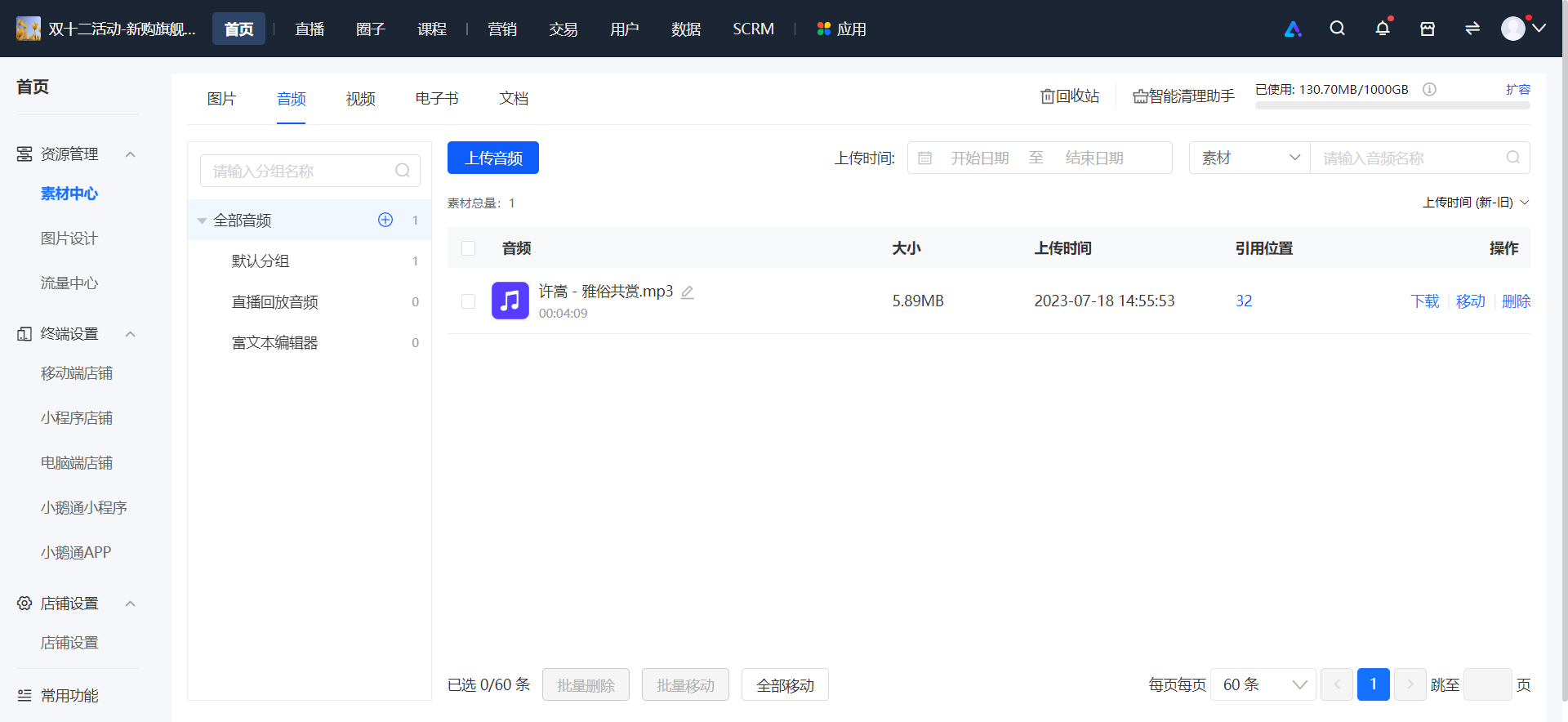This screenshot has height=722, width=1568.
Task: Click the group name search magnifier
Action: pos(403,171)
